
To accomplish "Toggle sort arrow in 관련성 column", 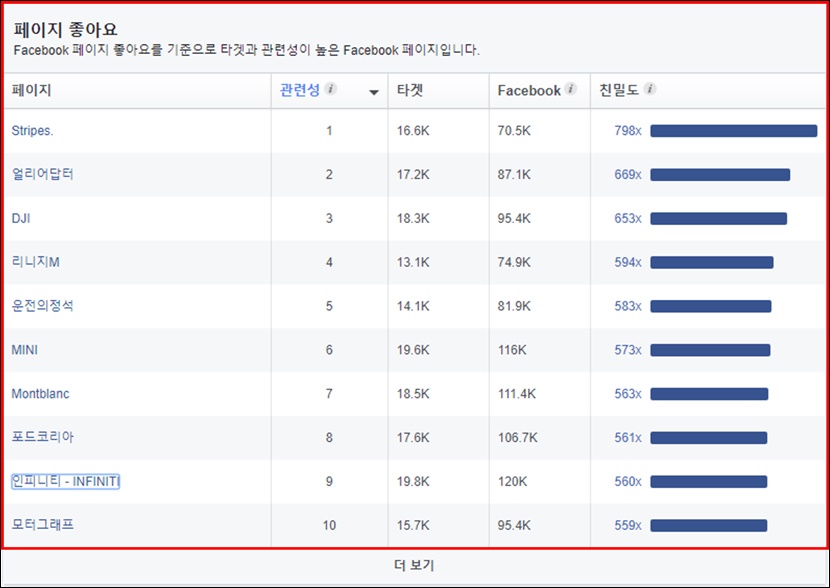I will [374, 92].
